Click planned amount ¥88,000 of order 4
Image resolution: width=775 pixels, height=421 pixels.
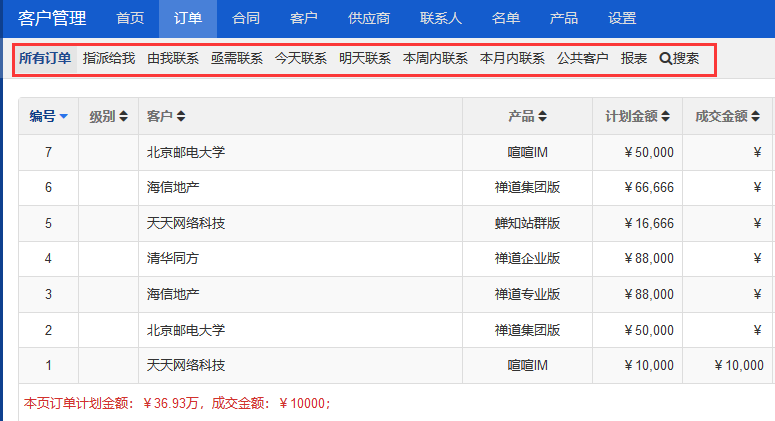(x=649, y=258)
